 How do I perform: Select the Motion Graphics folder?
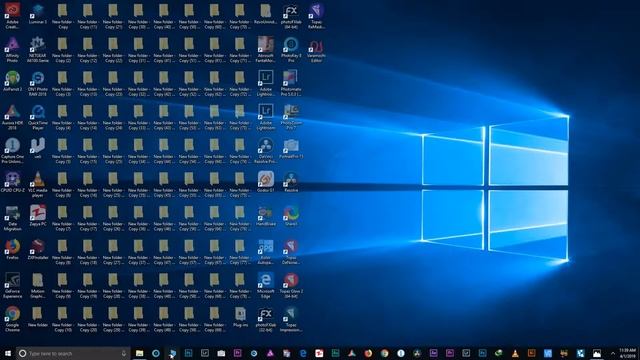coord(38,286)
